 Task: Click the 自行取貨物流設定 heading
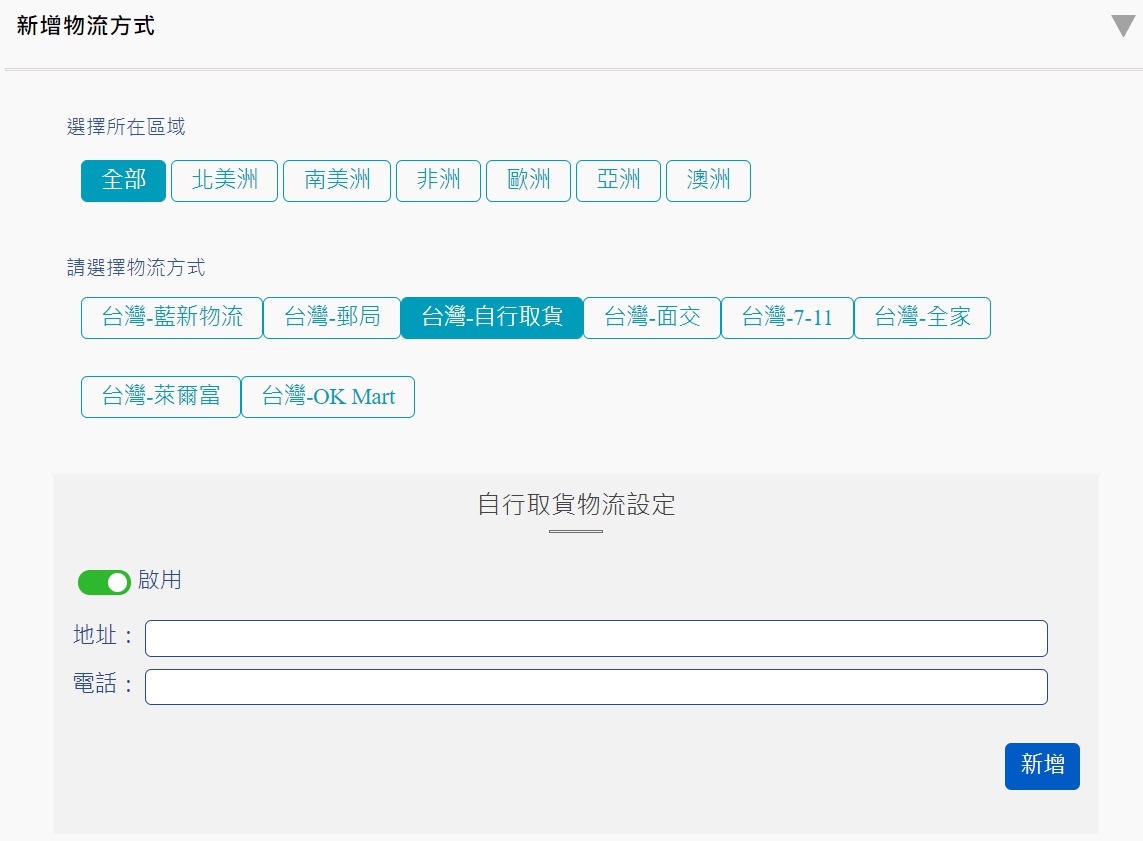pyautogui.click(x=576, y=504)
